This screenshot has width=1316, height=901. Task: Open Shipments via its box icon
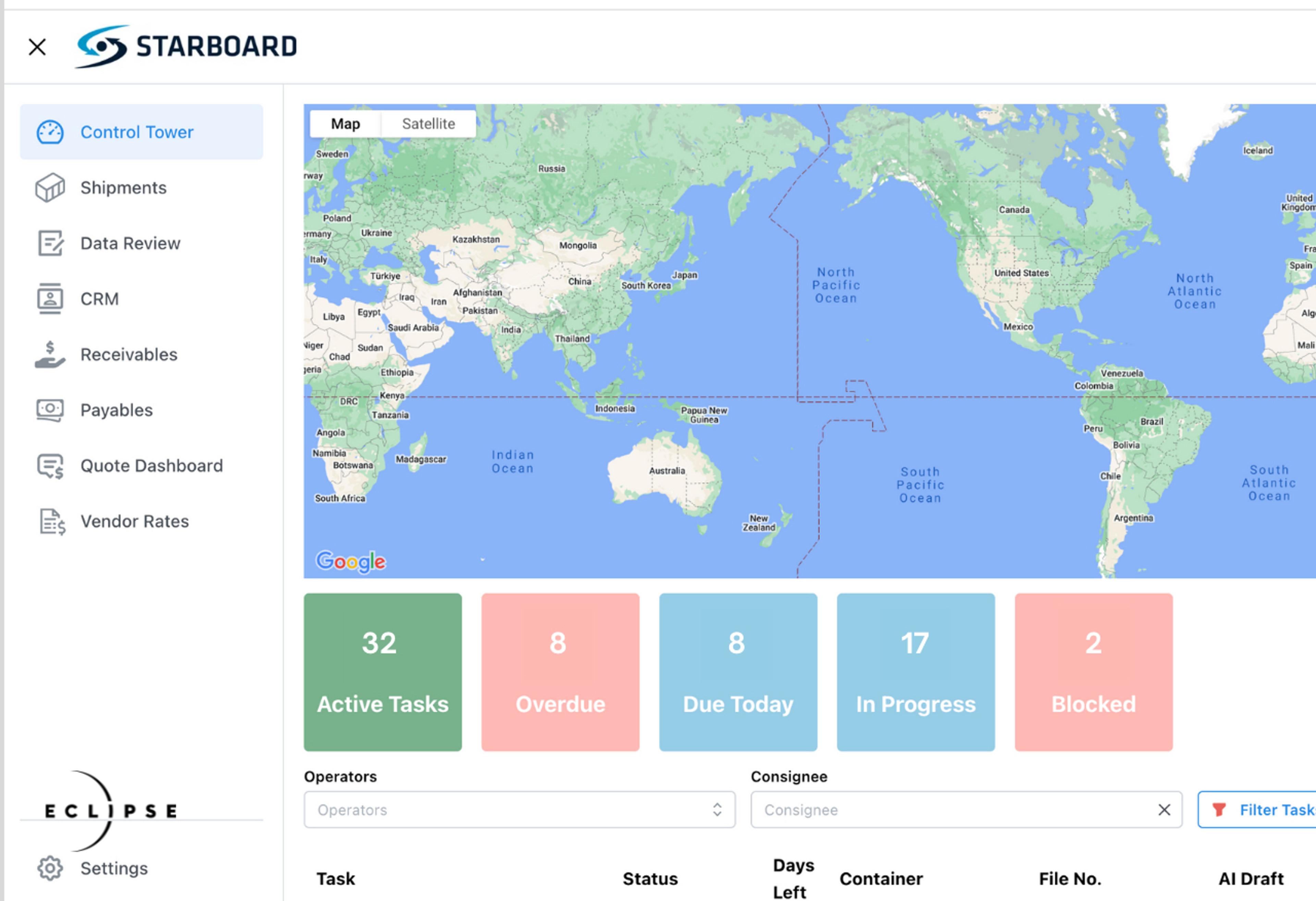click(x=50, y=188)
